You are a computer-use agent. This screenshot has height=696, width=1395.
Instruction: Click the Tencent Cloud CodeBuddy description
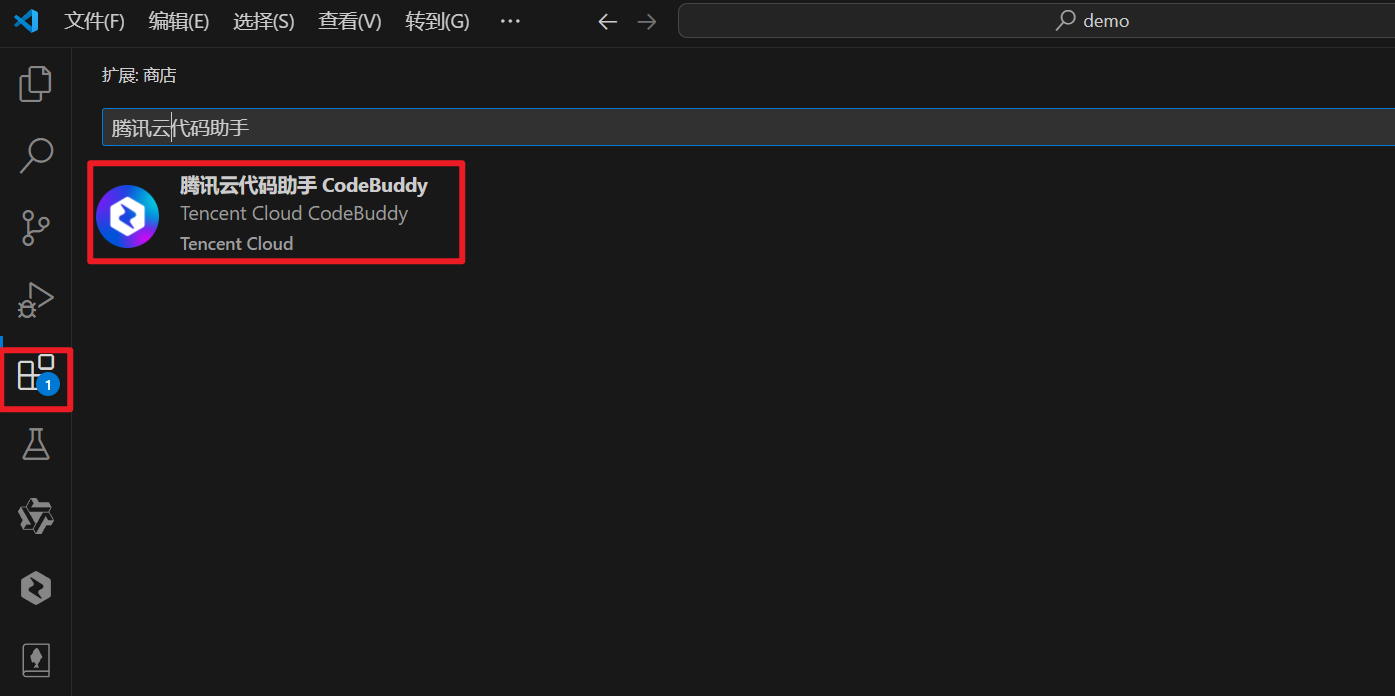(x=294, y=213)
